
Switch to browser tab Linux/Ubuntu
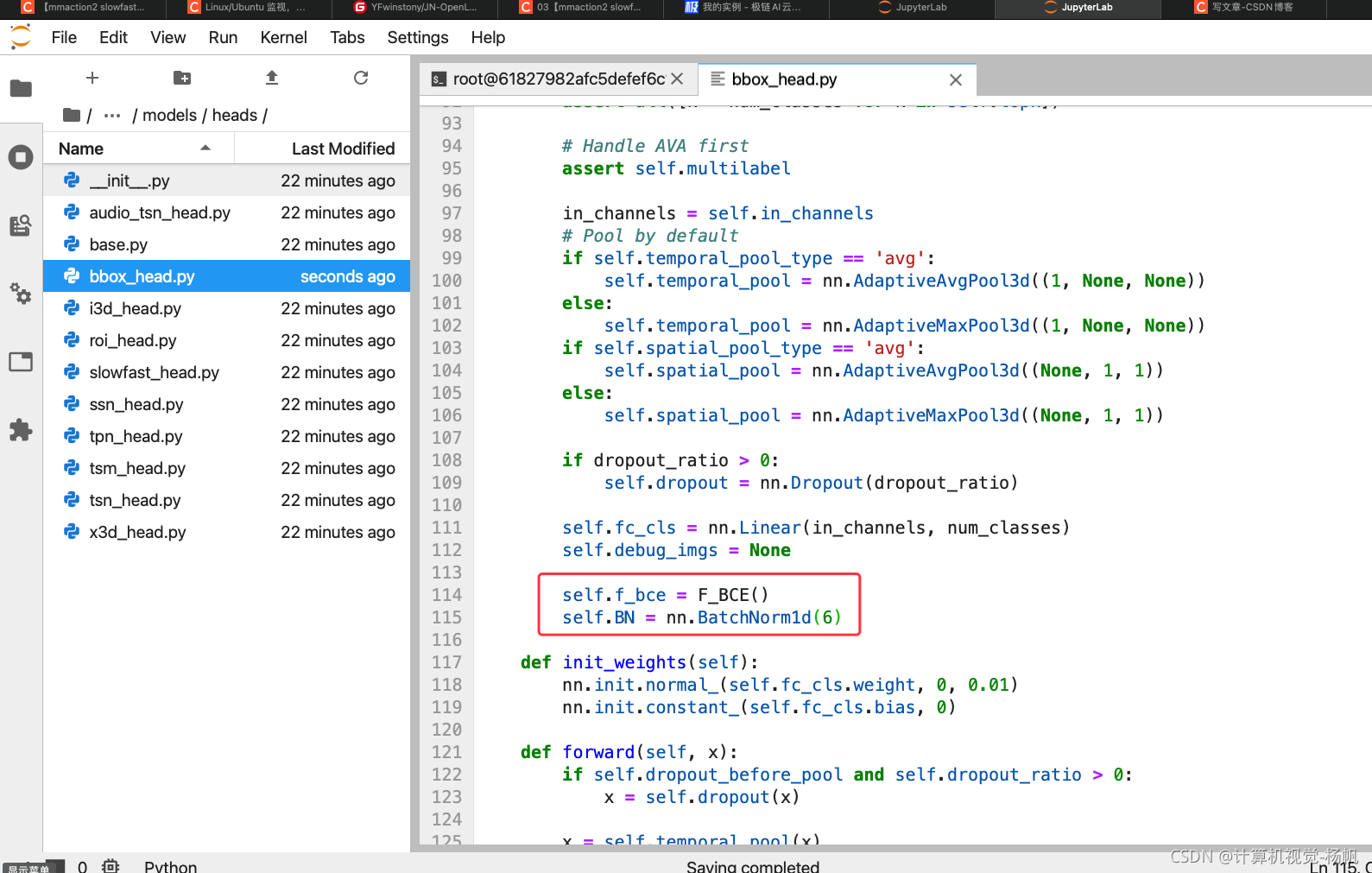click(x=247, y=7)
